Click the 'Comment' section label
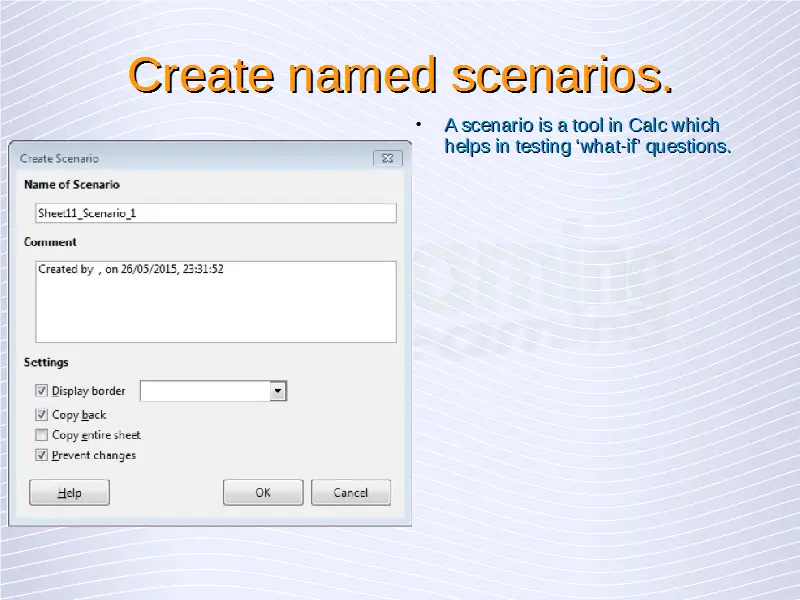Viewport: 800px width, 600px height. coord(50,242)
